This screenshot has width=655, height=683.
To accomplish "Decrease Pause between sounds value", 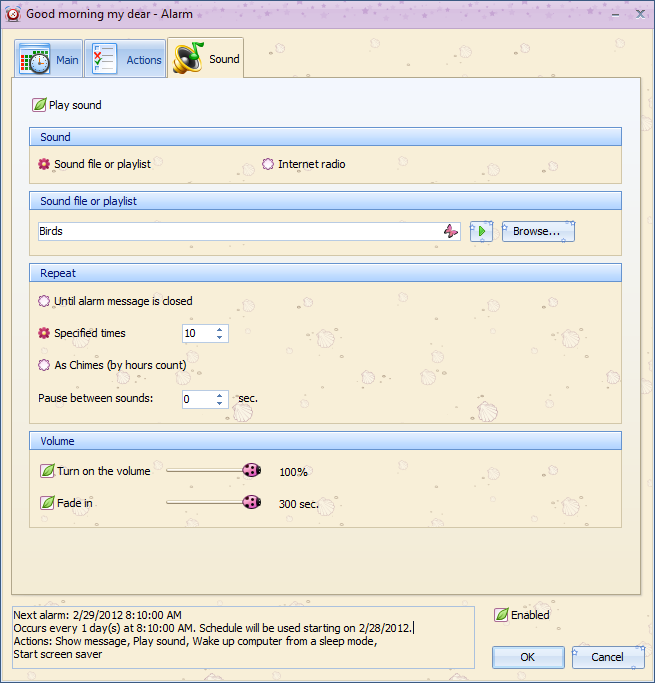I will [x=219, y=403].
